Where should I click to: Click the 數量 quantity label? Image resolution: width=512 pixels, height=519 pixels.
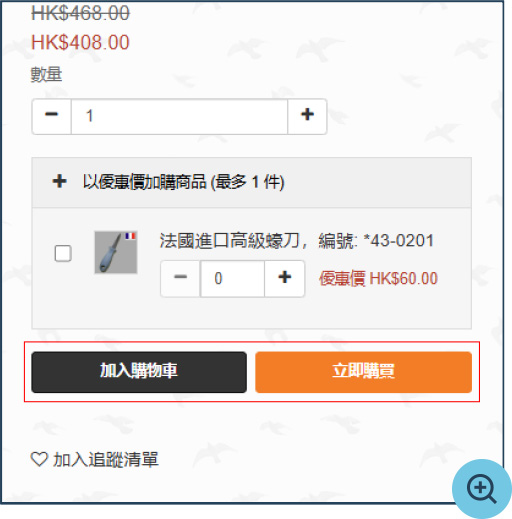(x=46, y=74)
